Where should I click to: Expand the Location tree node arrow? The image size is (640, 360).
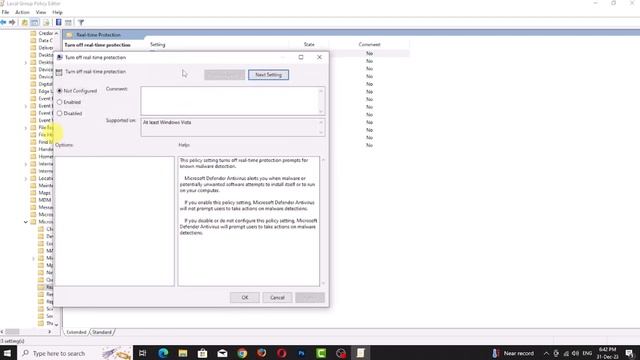click(26, 178)
